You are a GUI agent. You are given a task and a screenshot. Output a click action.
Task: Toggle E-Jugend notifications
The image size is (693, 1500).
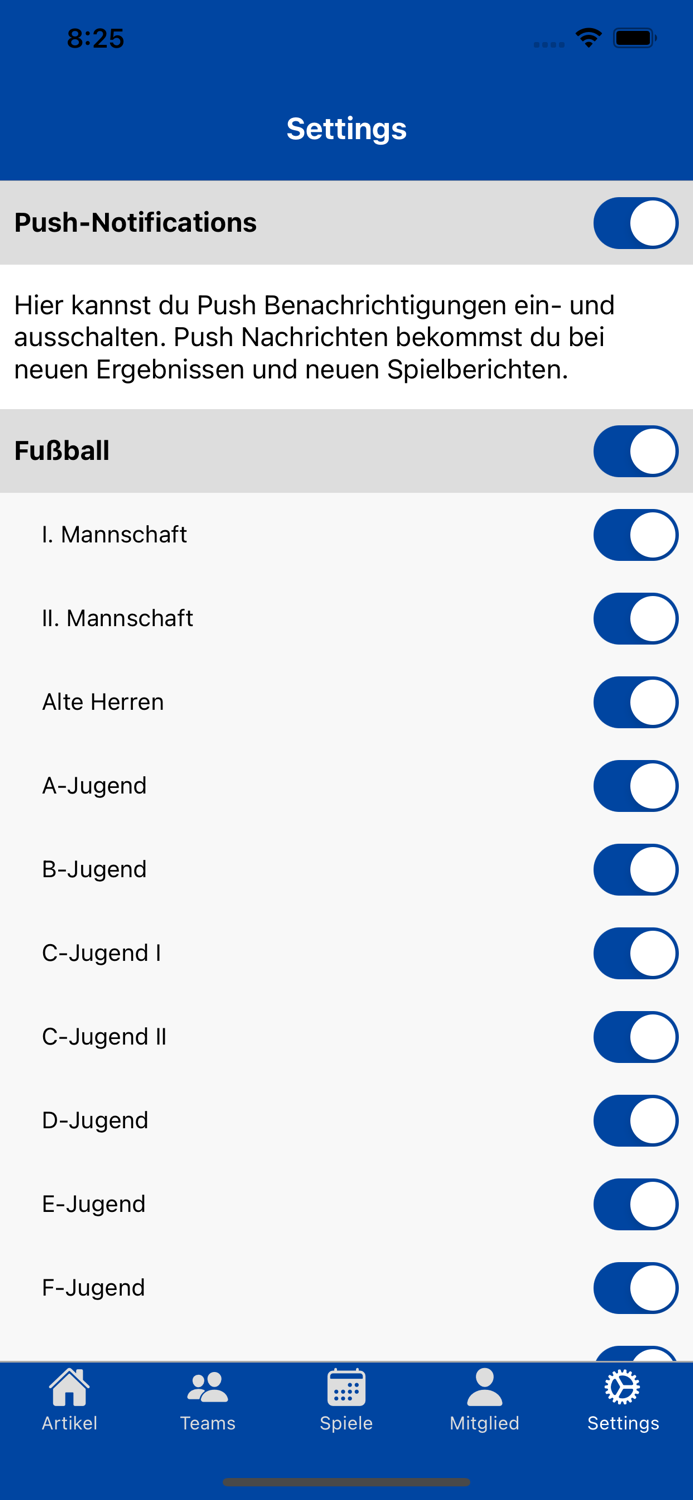coord(635,1204)
